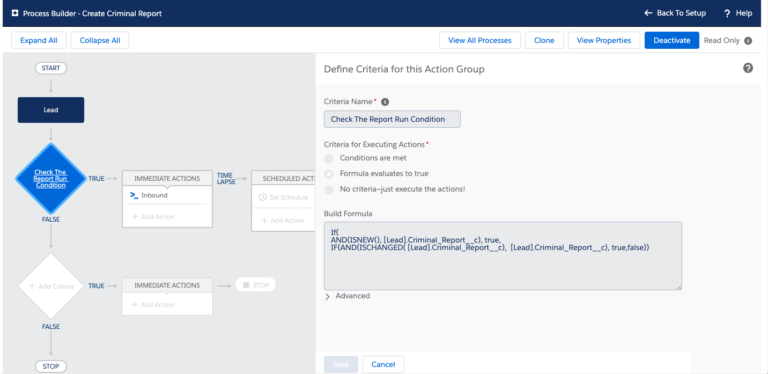Open View All Processes
The height and width of the screenshot is (374, 768).
pyautogui.click(x=480, y=40)
